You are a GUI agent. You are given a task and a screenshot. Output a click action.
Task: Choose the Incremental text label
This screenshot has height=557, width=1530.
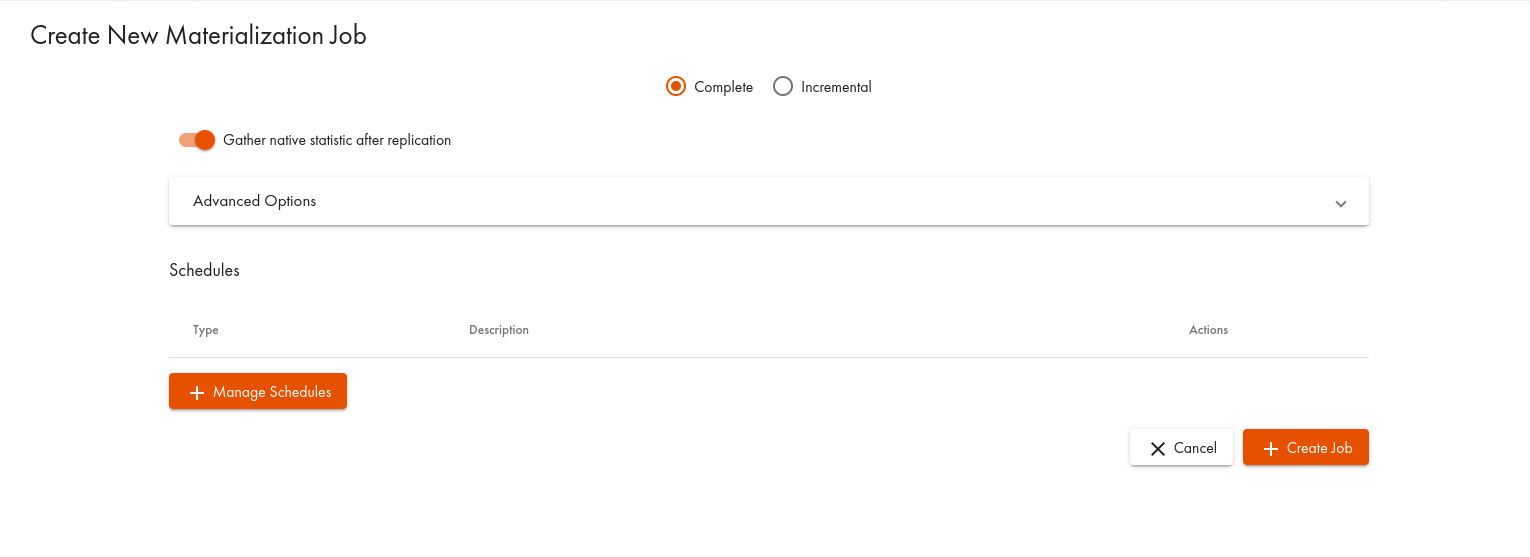point(836,87)
